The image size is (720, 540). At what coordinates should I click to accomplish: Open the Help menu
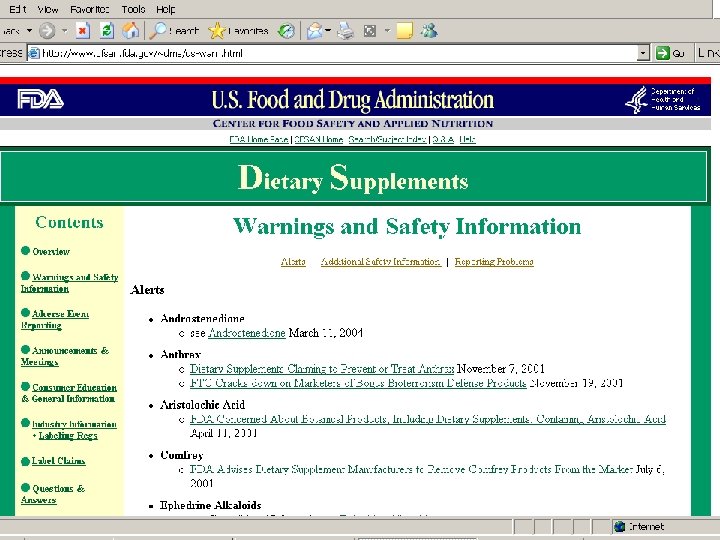click(165, 9)
